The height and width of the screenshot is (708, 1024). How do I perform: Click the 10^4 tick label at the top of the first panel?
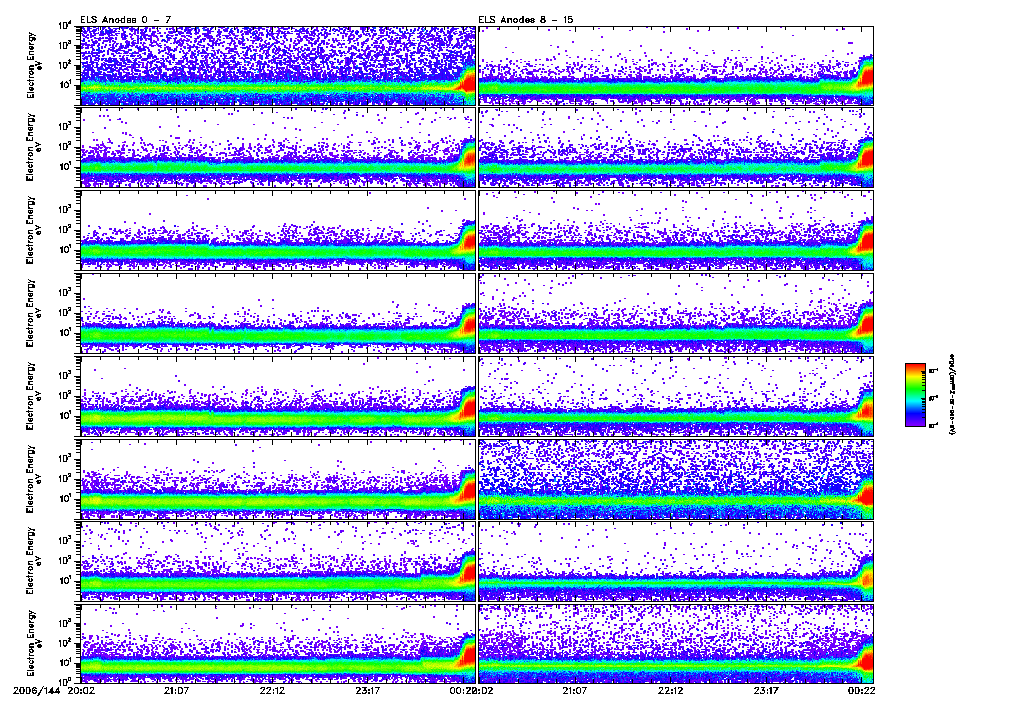[65, 26]
